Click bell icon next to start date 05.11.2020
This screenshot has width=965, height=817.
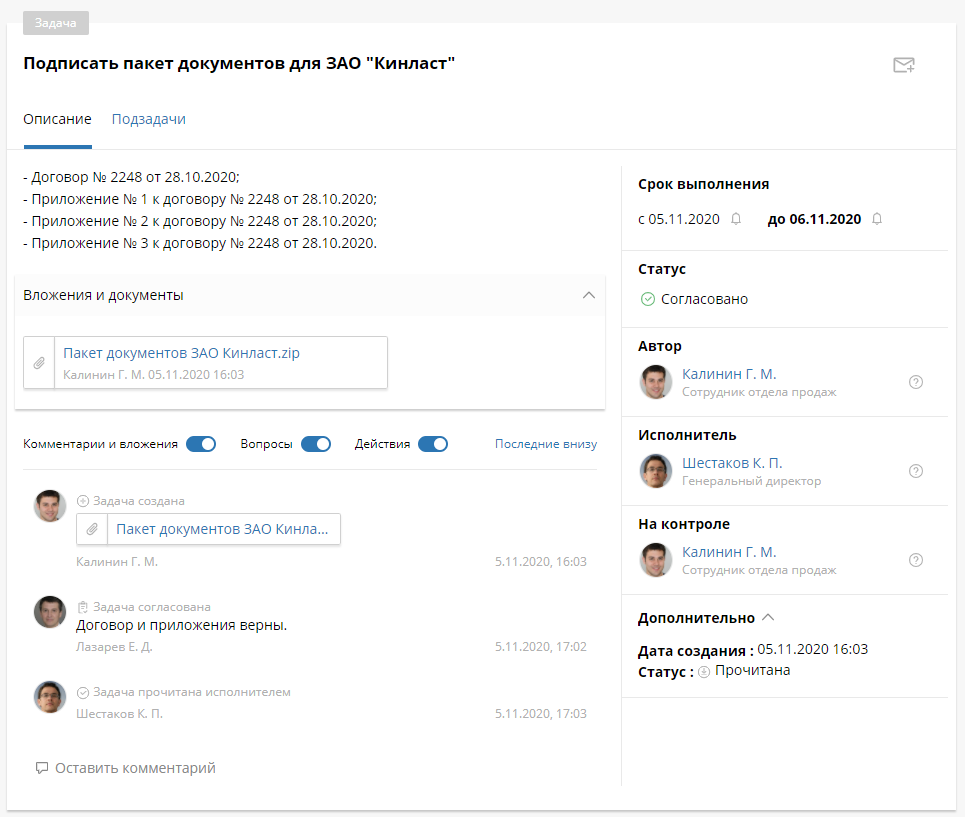pos(736,219)
